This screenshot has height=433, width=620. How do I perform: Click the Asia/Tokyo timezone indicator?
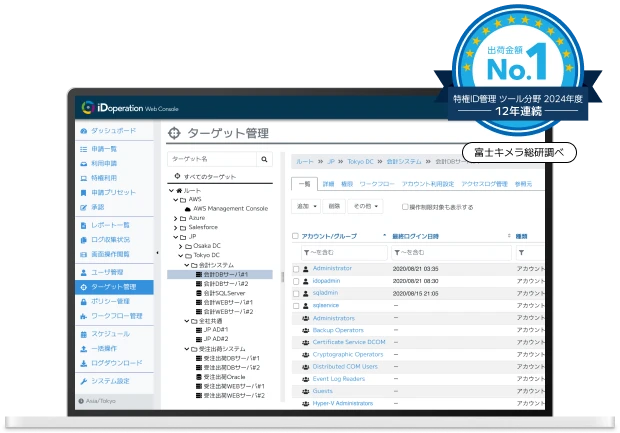tap(97, 401)
